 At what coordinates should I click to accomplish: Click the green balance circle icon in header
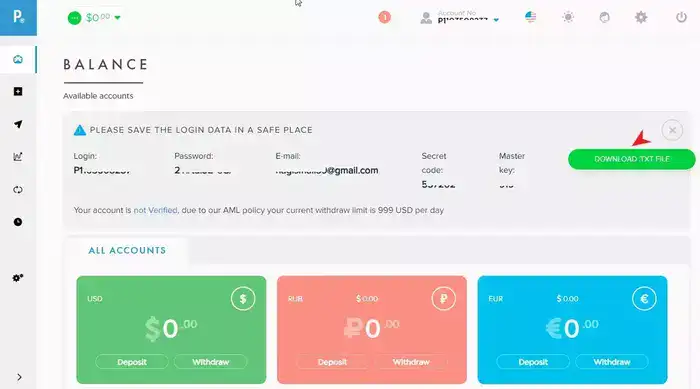(x=74, y=18)
